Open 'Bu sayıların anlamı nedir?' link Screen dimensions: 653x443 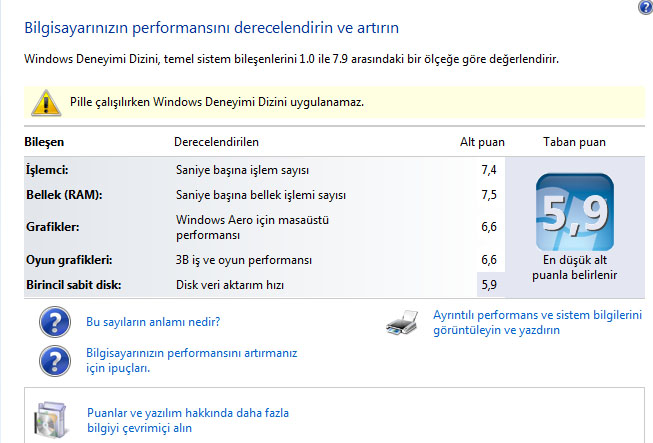[x=153, y=322]
